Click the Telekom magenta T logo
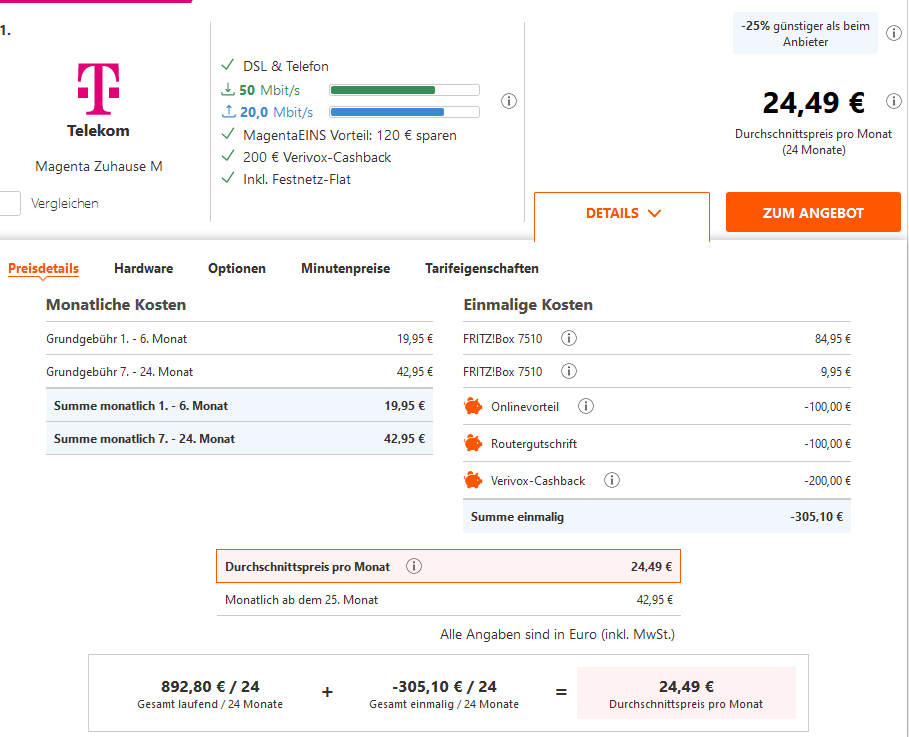The width and height of the screenshot is (909, 737). pyautogui.click(x=99, y=89)
